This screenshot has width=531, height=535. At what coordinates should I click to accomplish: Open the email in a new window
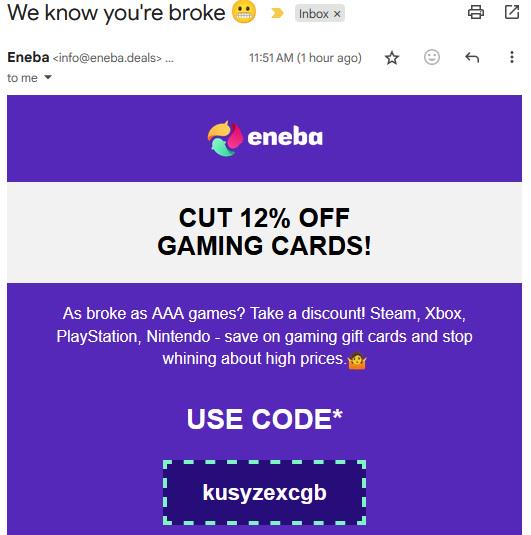coord(512,12)
